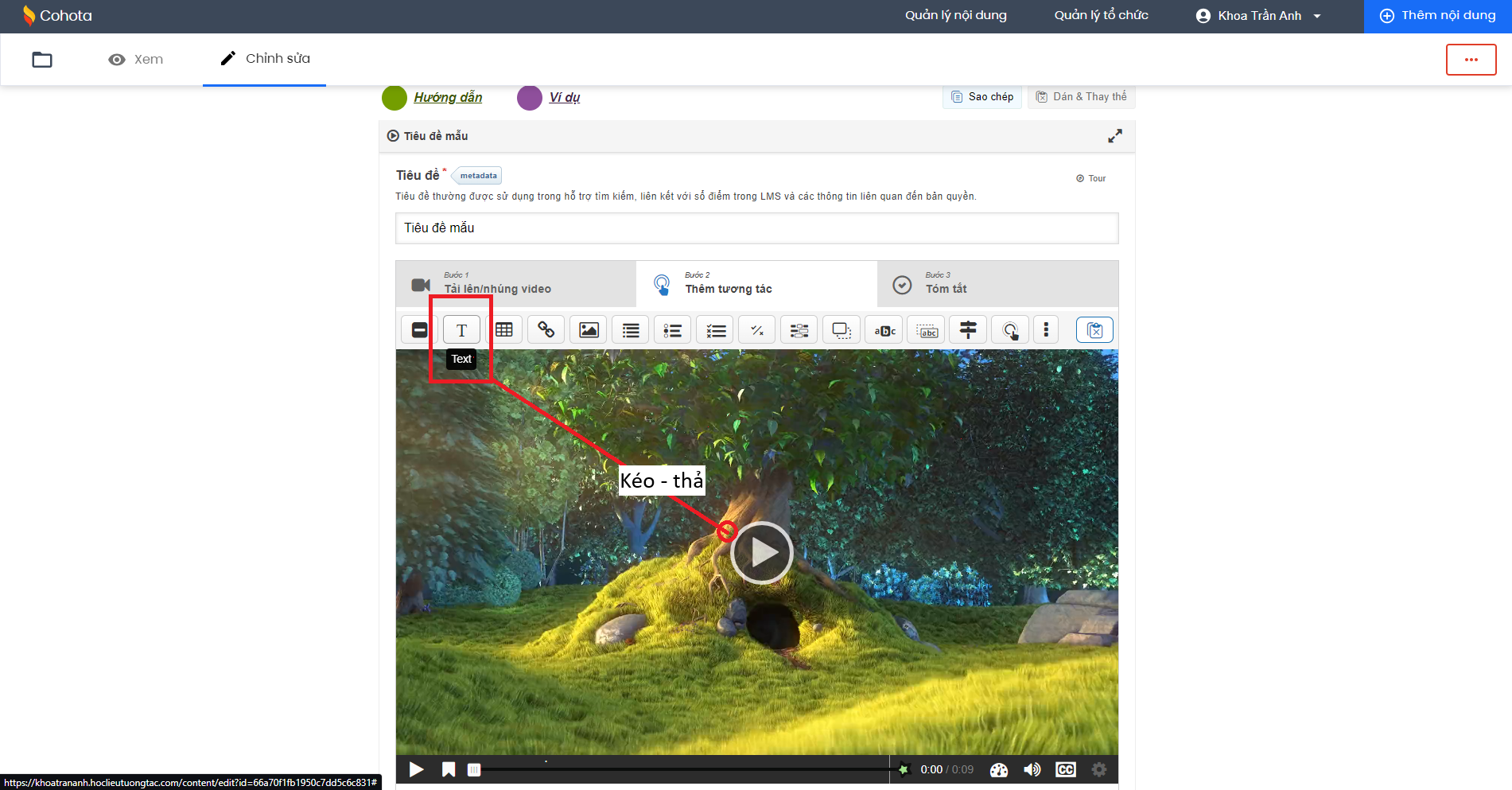Insert a Table interaction

click(x=504, y=330)
